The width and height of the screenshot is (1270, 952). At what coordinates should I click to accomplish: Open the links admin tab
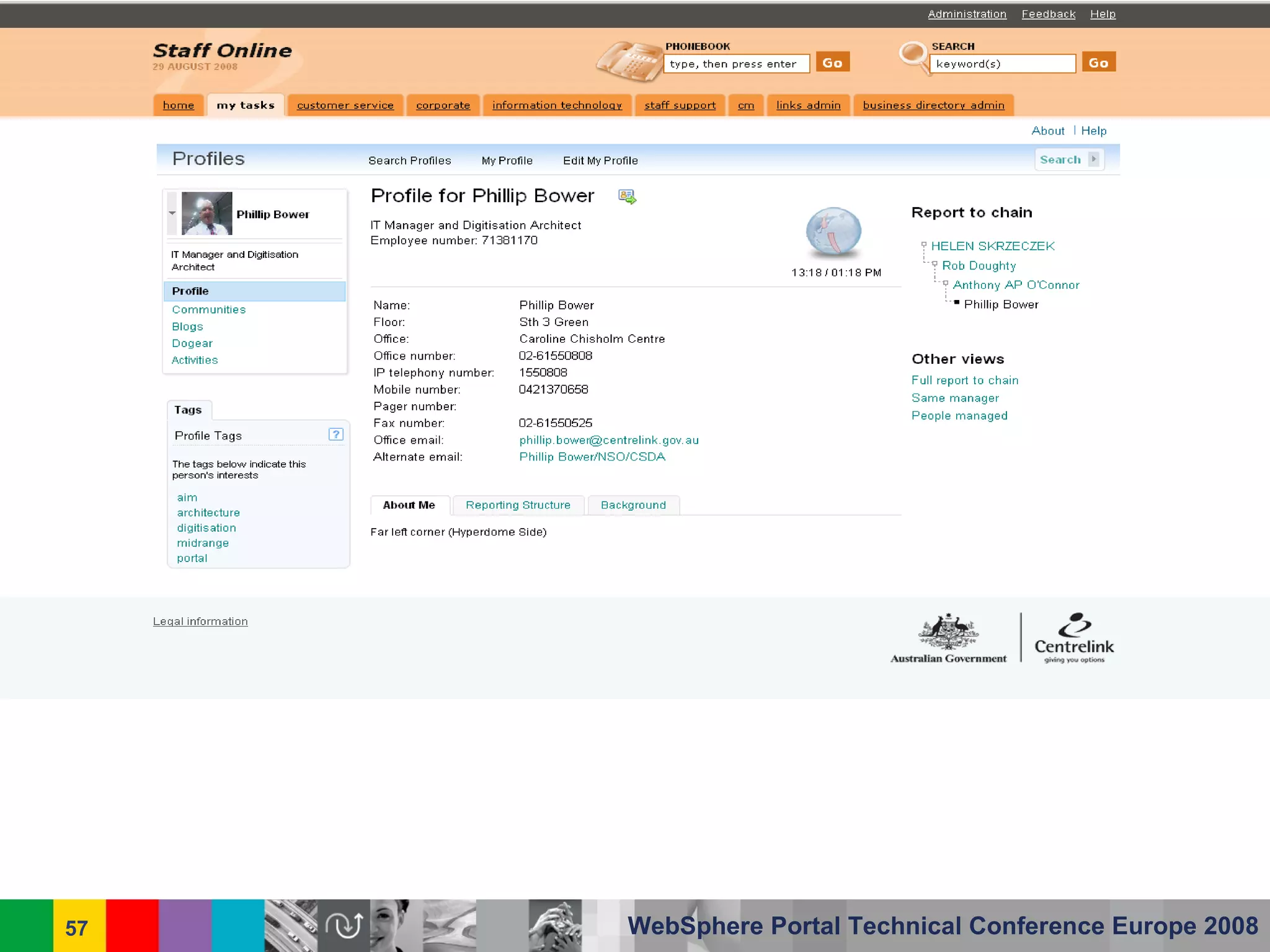[808, 105]
